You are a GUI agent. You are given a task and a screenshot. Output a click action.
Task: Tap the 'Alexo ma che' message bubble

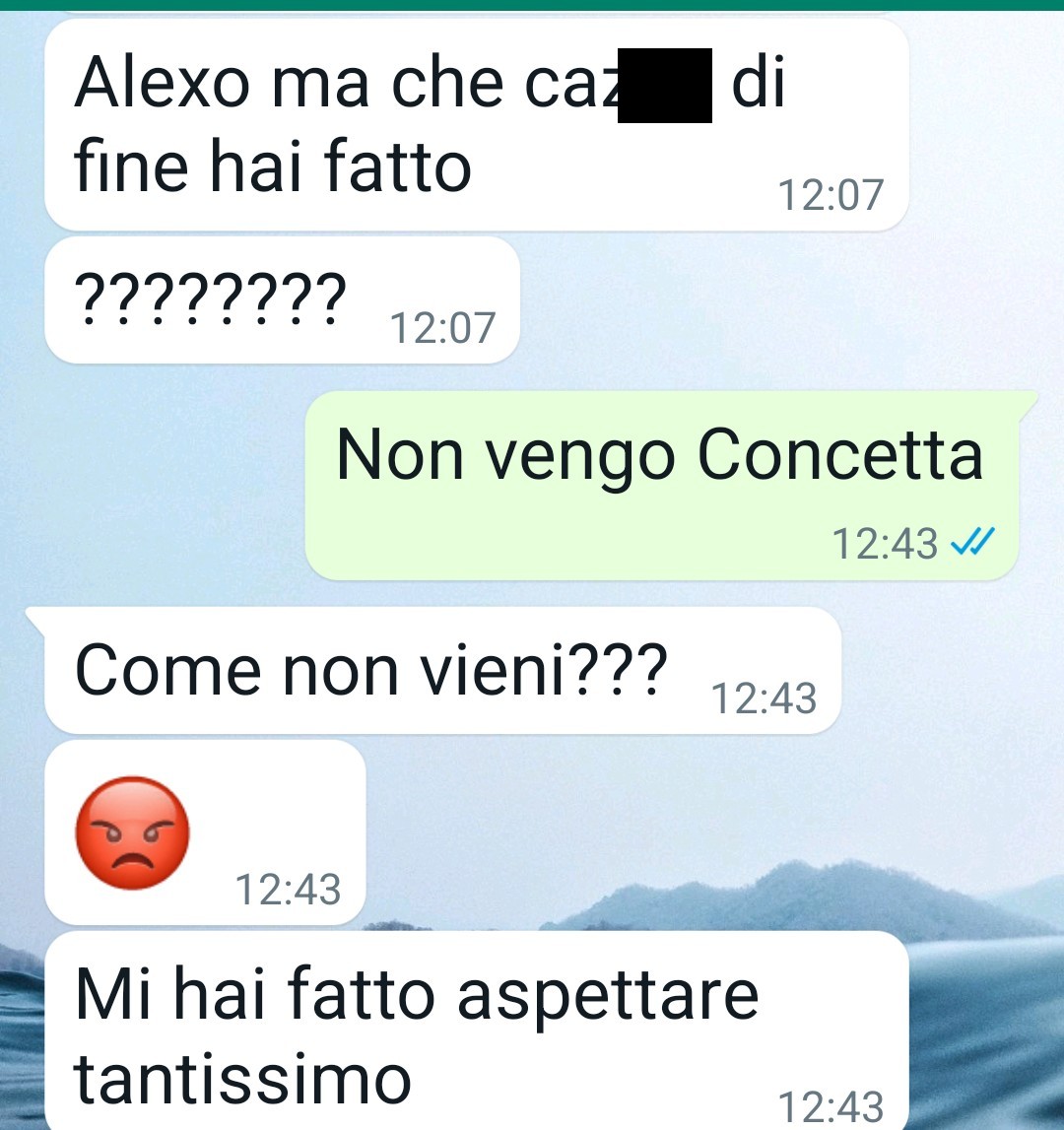(x=477, y=124)
